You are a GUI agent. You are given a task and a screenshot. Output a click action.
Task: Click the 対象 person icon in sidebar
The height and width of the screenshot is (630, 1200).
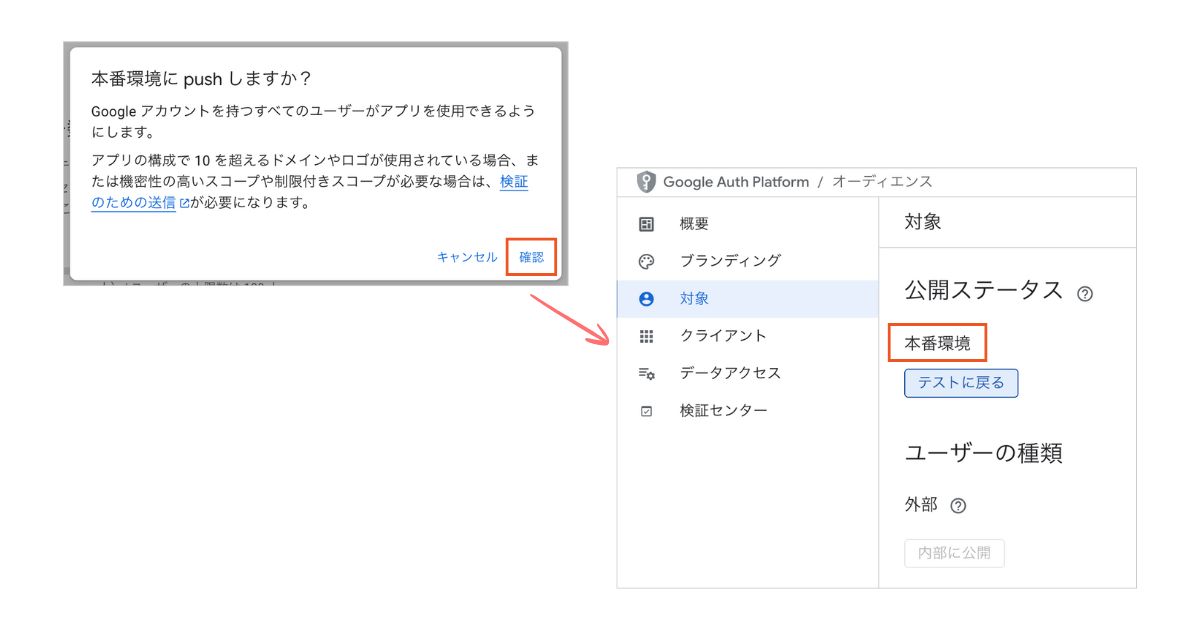click(646, 299)
